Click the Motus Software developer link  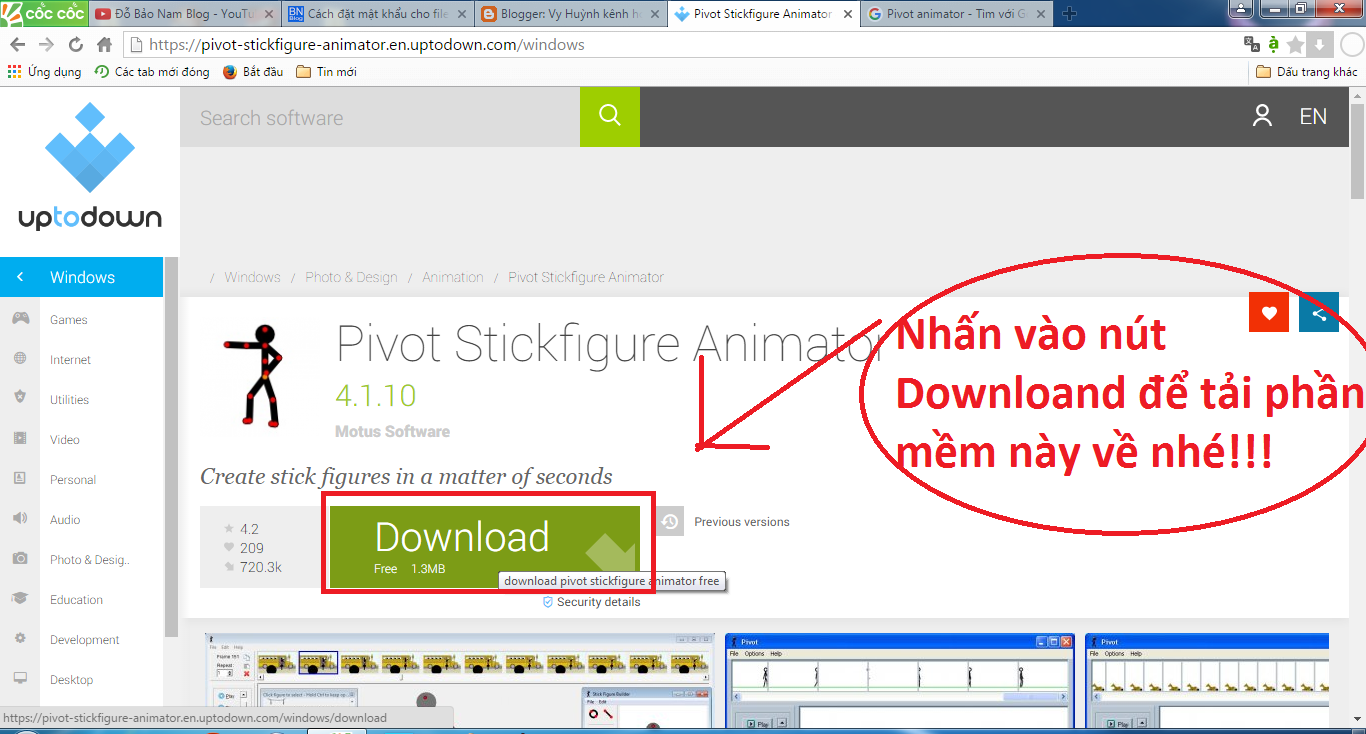pyautogui.click(x=392, y=432)
